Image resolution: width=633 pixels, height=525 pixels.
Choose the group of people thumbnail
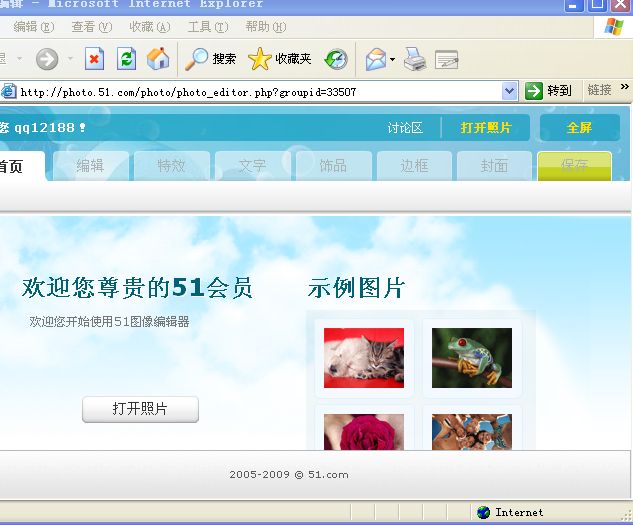click(472, 432)
